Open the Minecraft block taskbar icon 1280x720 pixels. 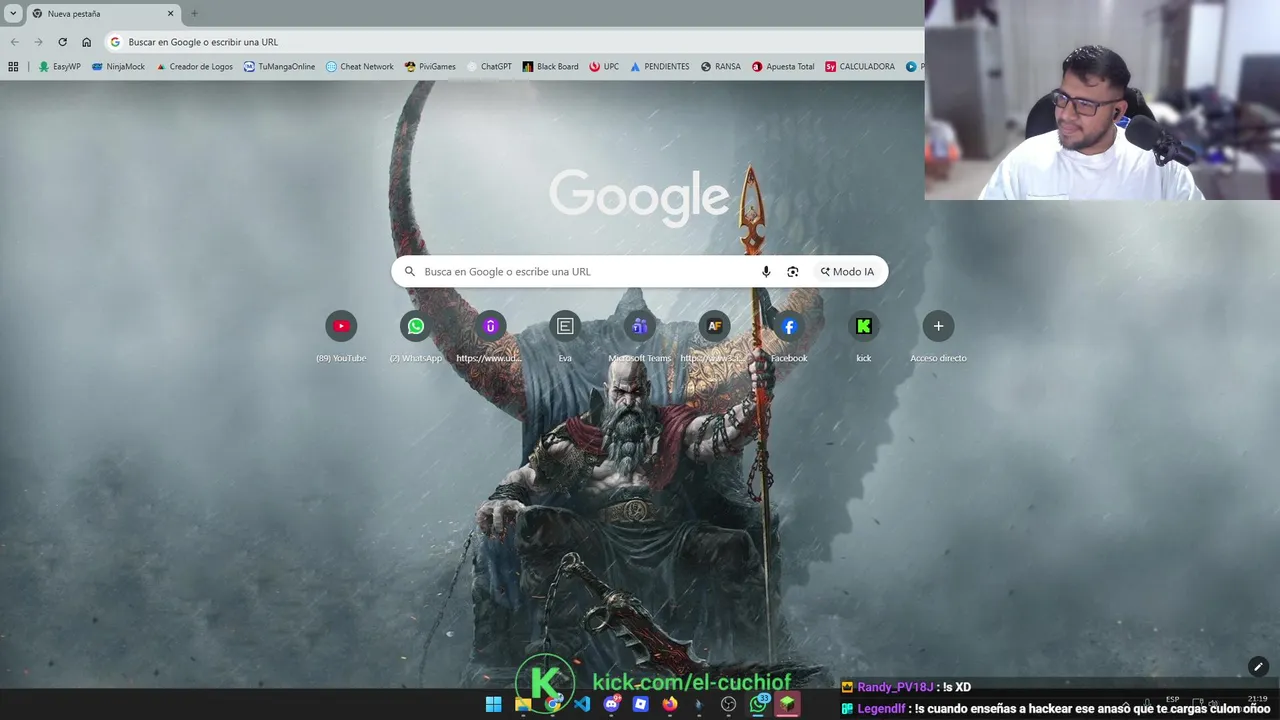(787, 704)
